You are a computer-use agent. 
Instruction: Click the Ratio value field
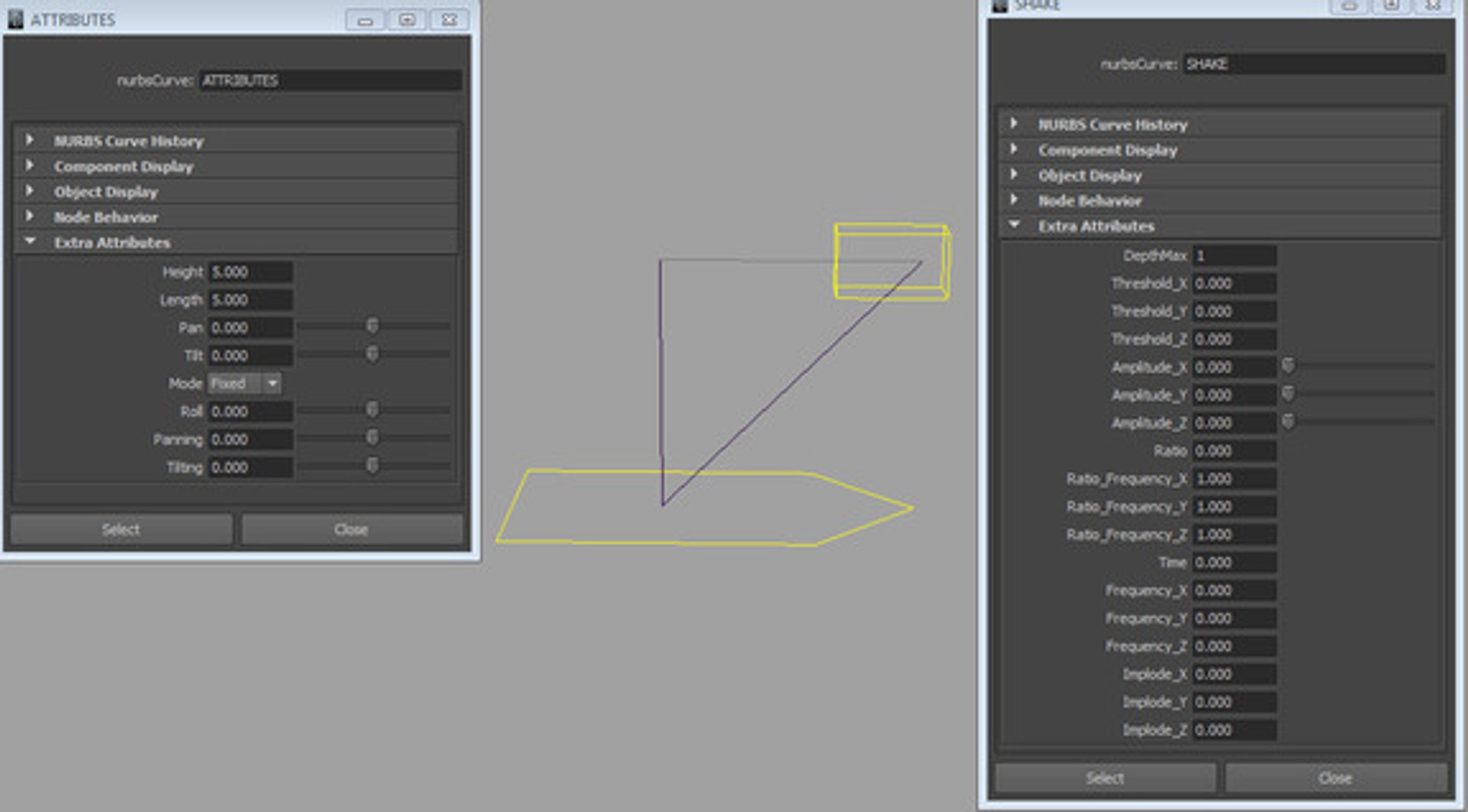1234,450
